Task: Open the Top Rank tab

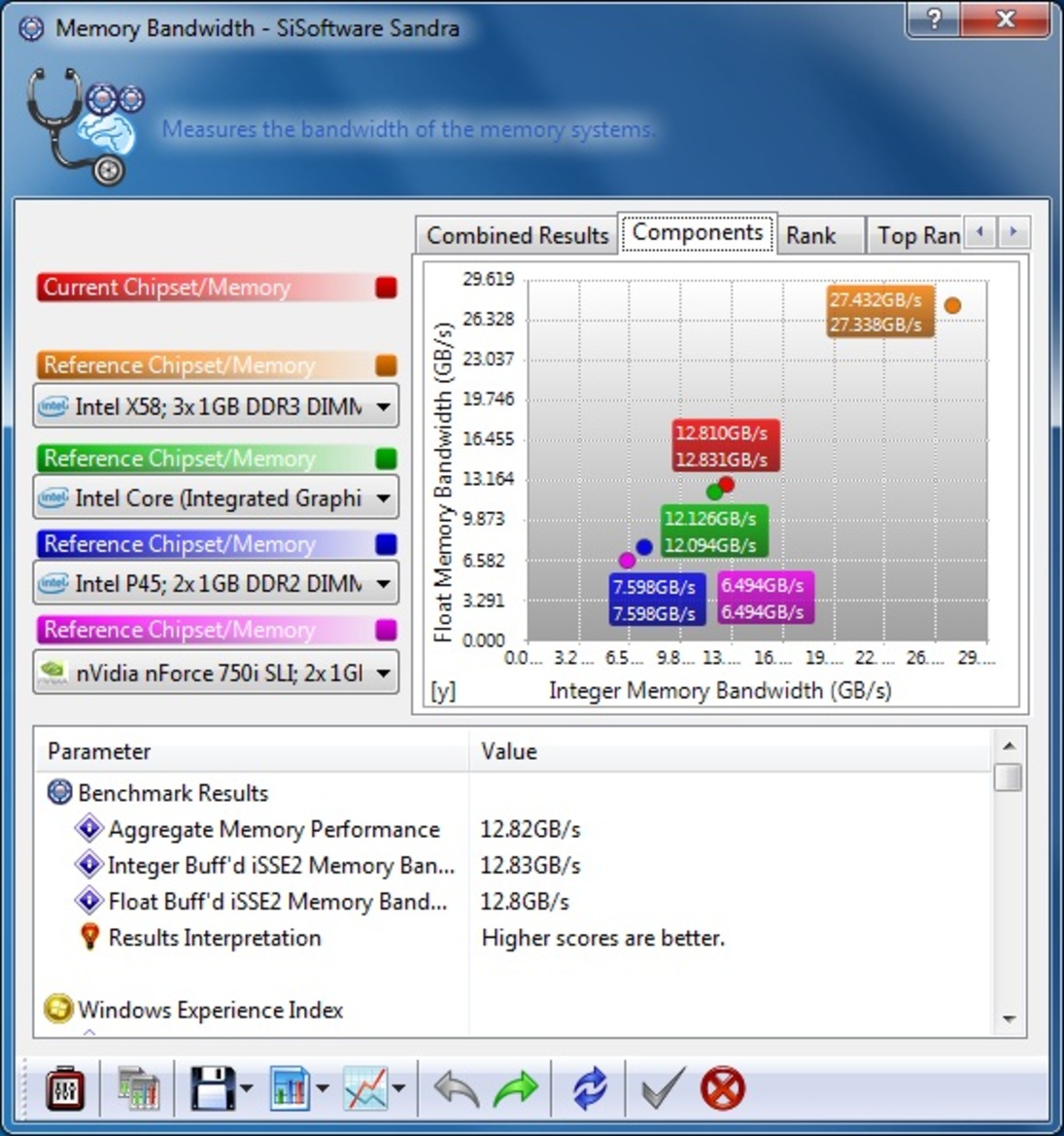Action: (x=915, y=235)
